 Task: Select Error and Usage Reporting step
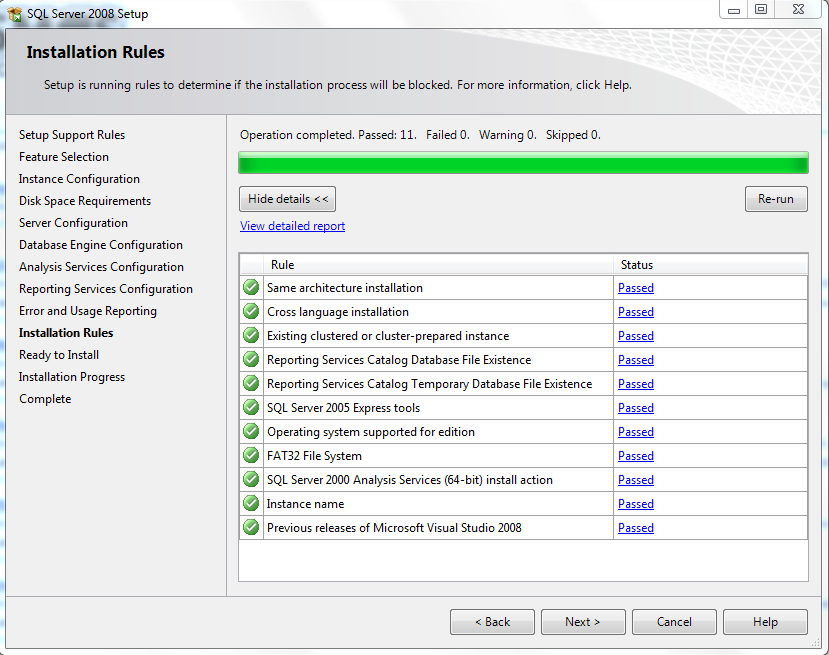88,311
